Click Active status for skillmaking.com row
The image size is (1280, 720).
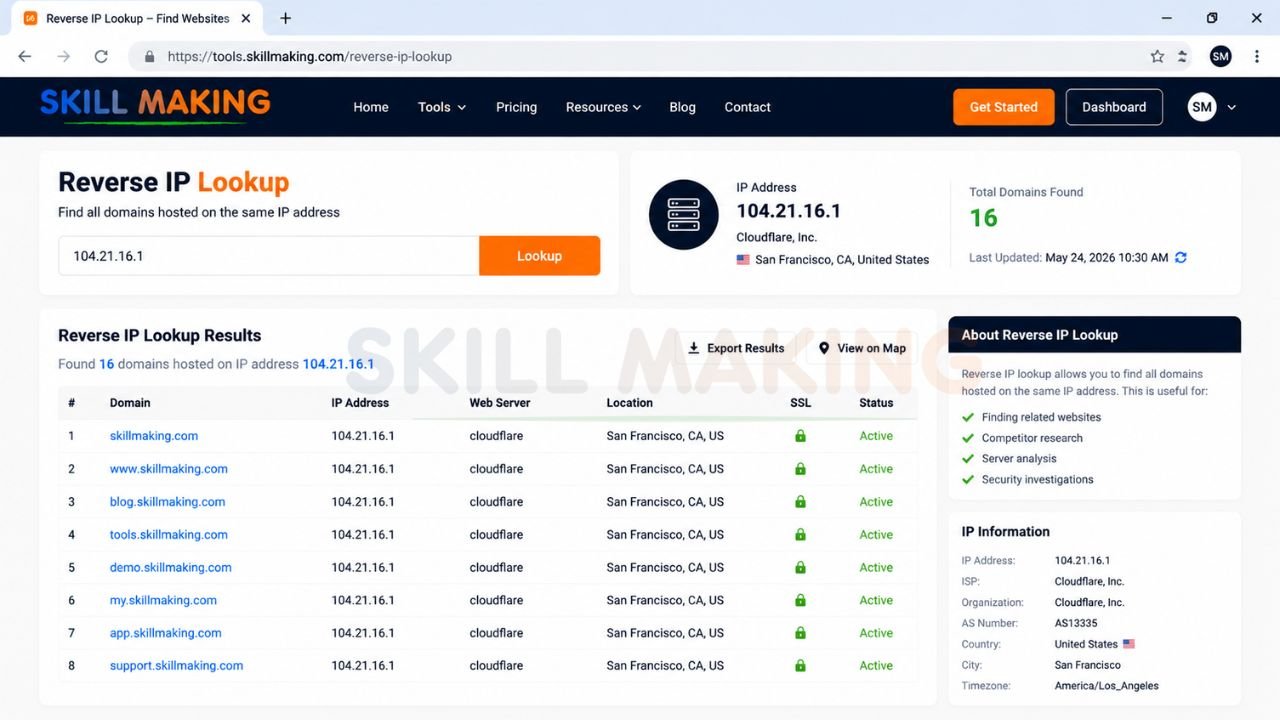(x=876, y=436)
